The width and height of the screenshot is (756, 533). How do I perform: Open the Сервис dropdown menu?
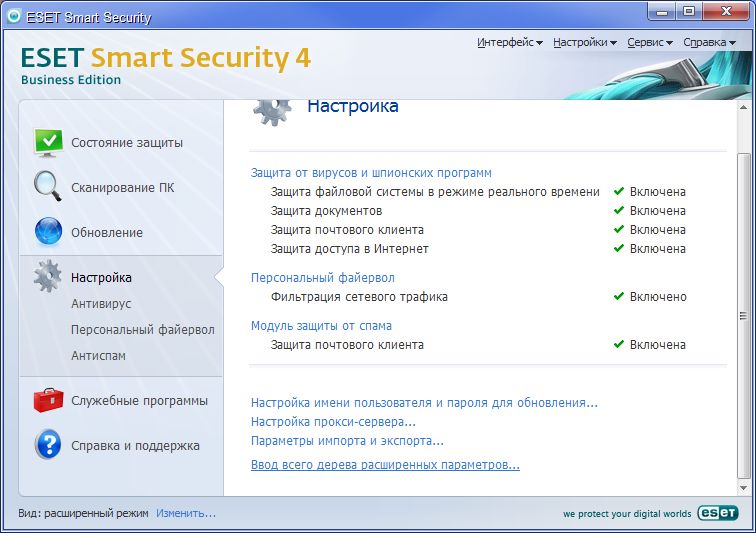(x=650, y=42)
